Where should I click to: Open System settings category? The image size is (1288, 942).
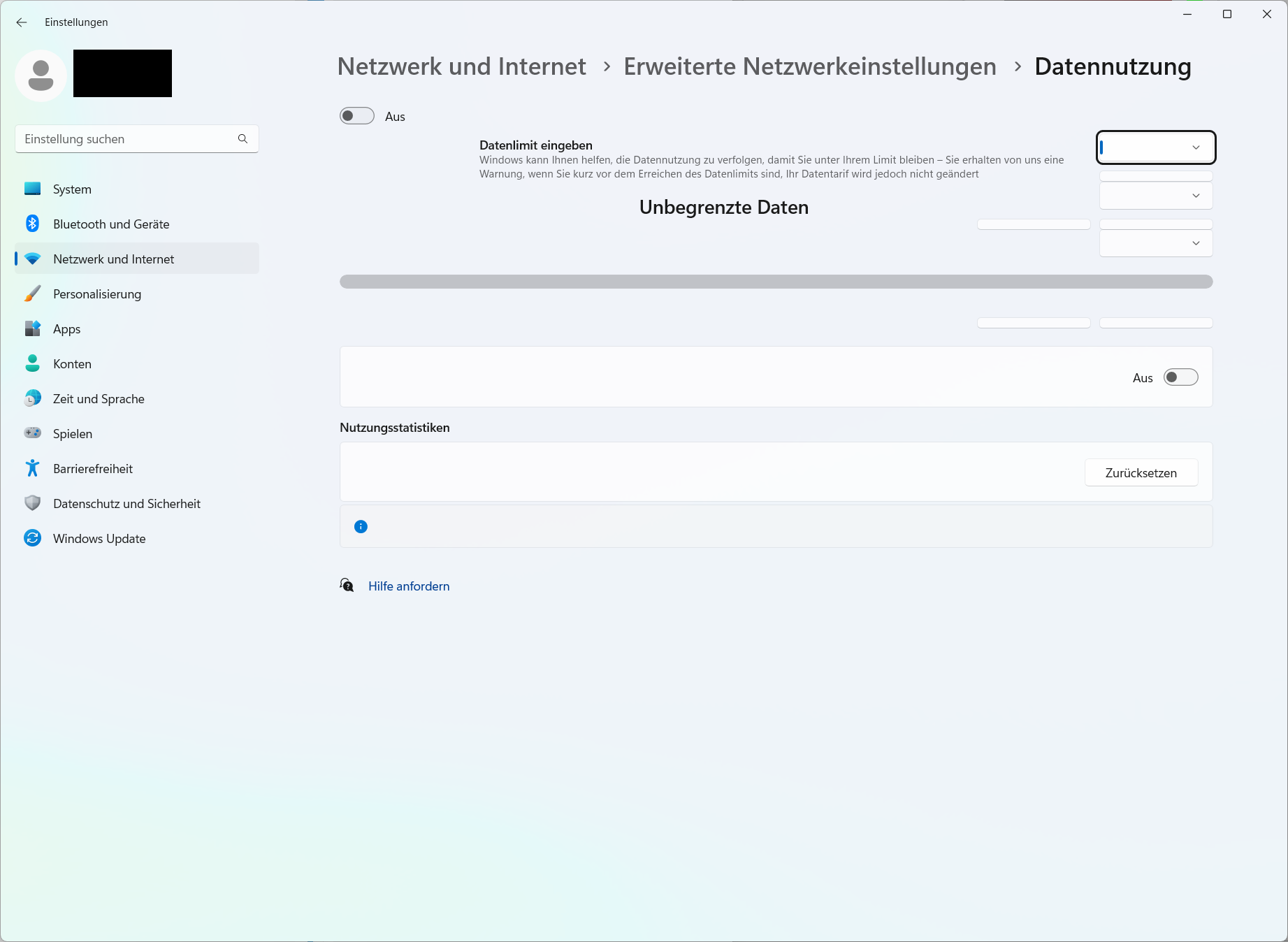[137, 189]
